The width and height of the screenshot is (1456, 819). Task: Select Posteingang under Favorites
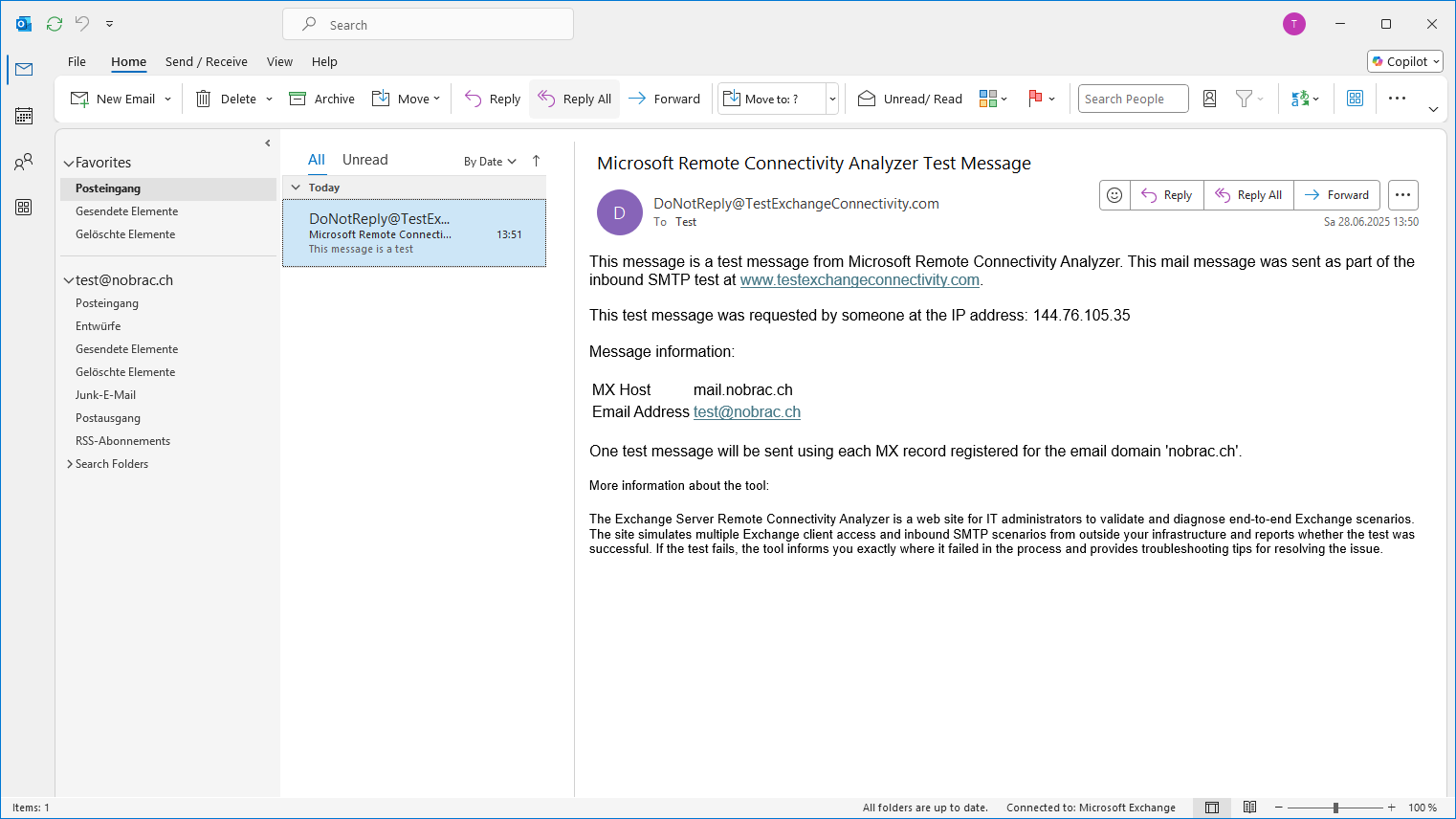click(x=168, y=188)
